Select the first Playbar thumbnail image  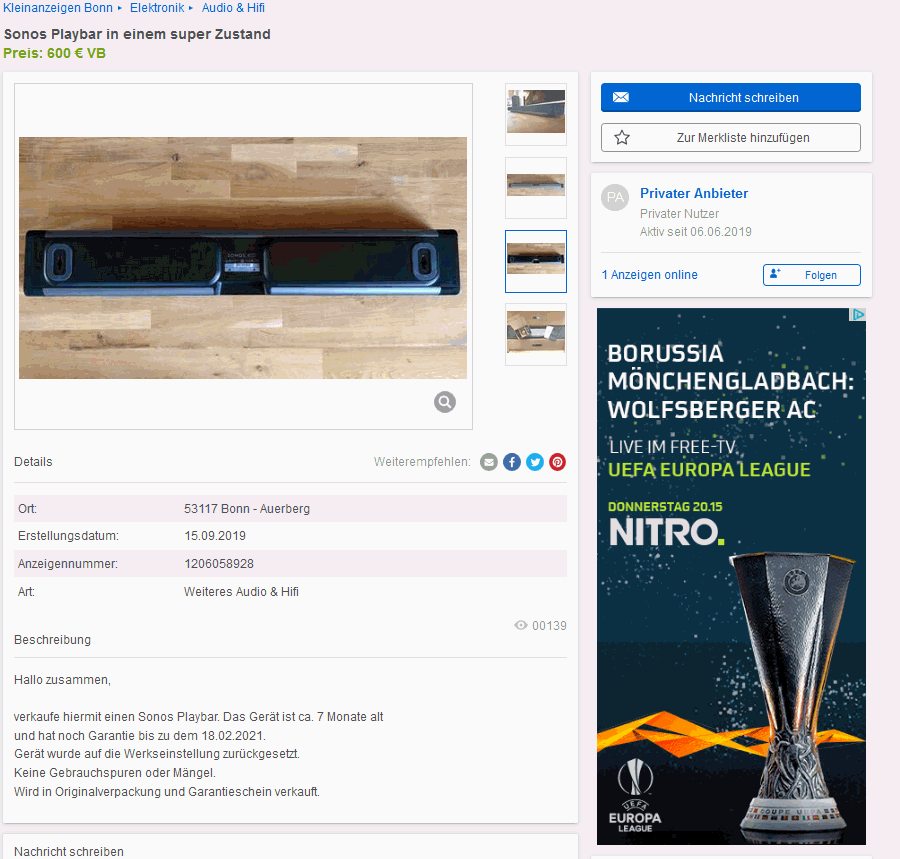point(536,114)
